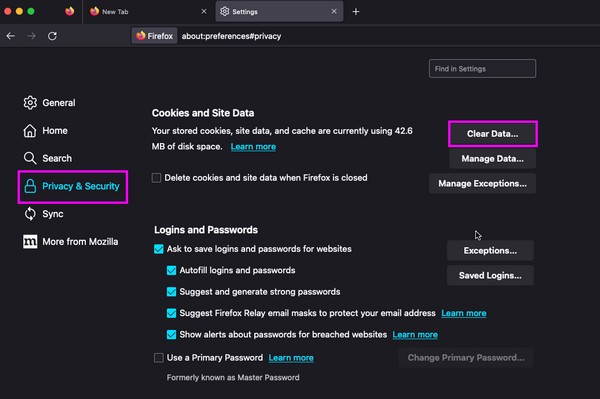Open the Search settings section label
The height and width of the screenshot is (399, 600).
[x=57, y=158]
